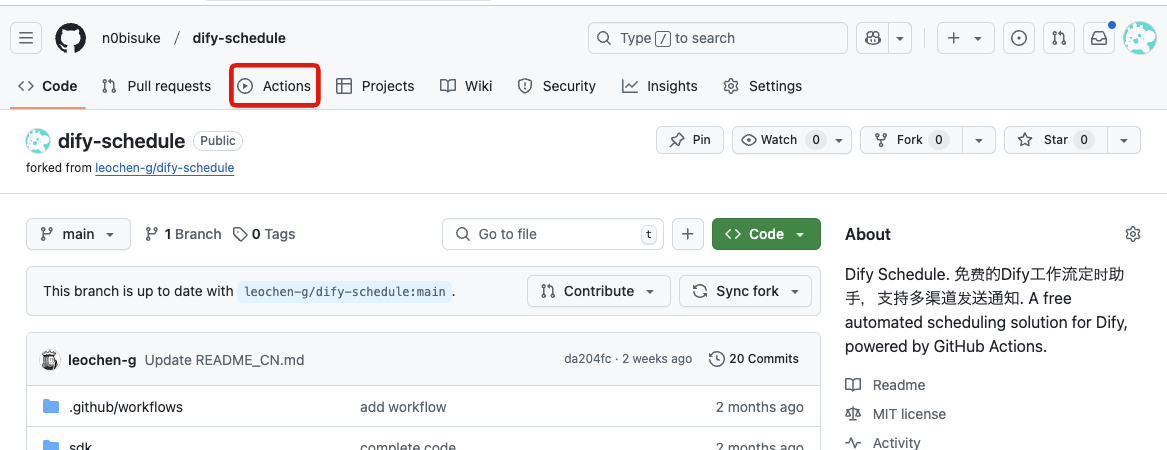Open the Insights tab
Image resolution: width=1167 pixels, height=450 pixels.
click(660, 86)
